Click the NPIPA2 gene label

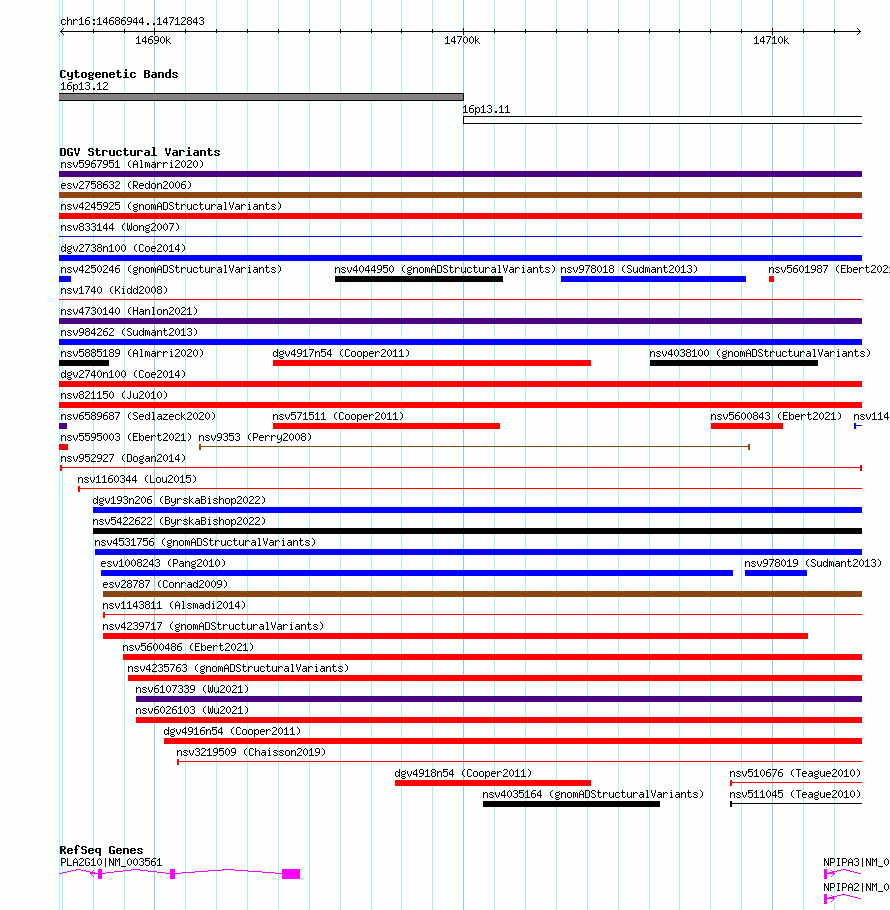(856, 887)
